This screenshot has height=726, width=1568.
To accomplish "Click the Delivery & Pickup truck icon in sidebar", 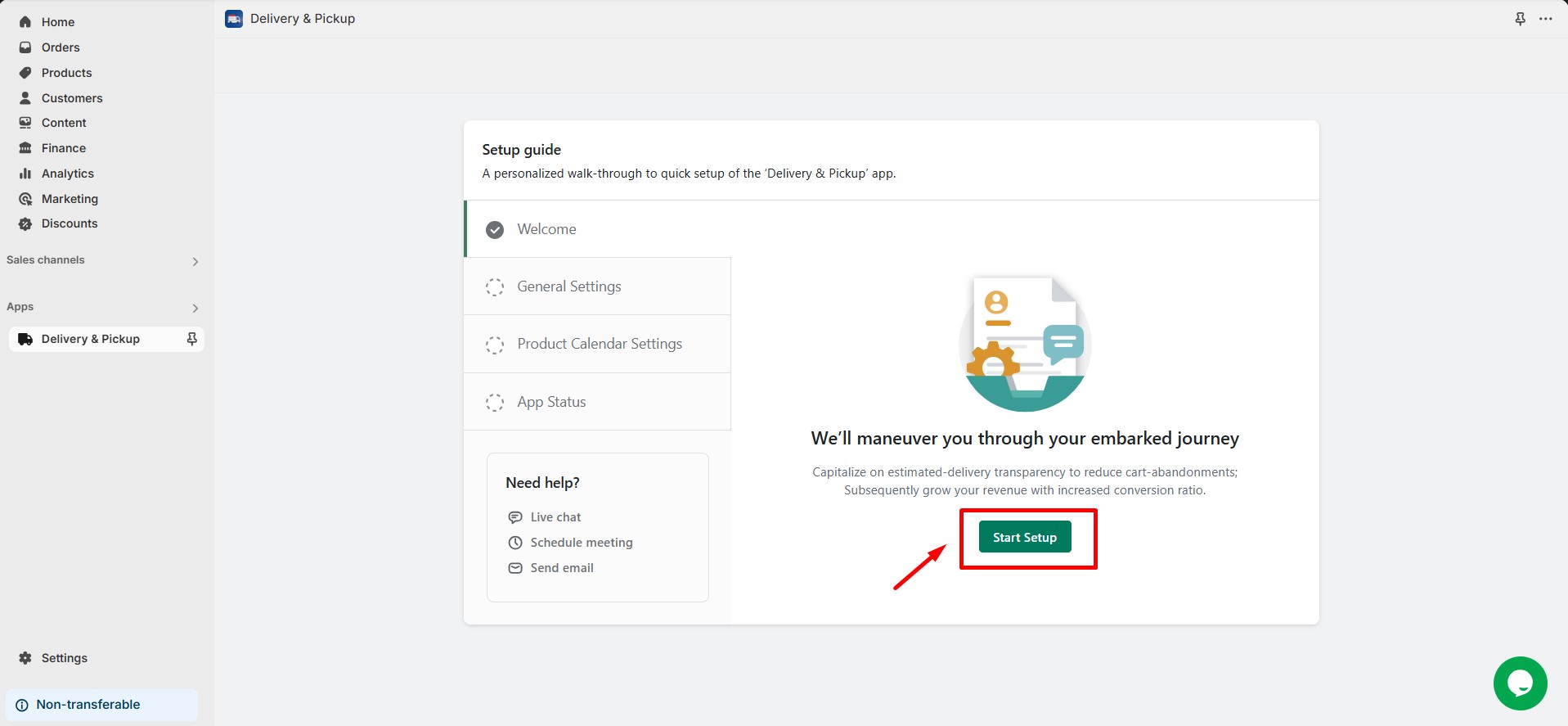I will click(25, 339).
